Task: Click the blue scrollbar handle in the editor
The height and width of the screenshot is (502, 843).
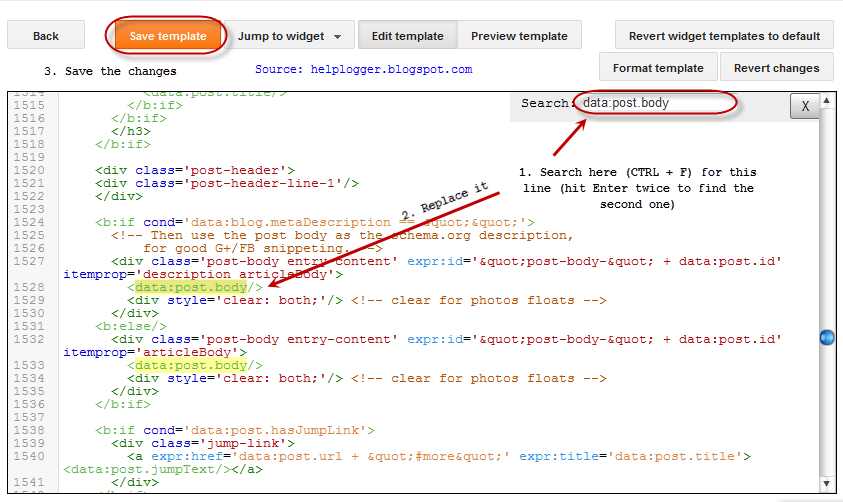Action: (826, 338)
